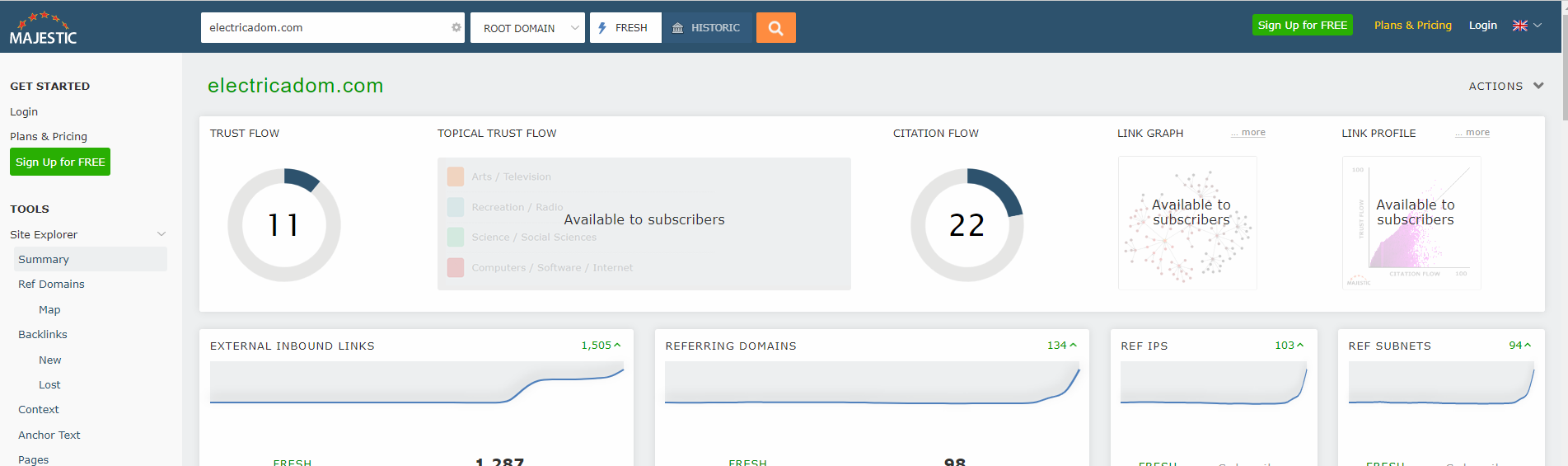
Task: Click the External Inbound Links trend chart
Action: tap(417, 383)
